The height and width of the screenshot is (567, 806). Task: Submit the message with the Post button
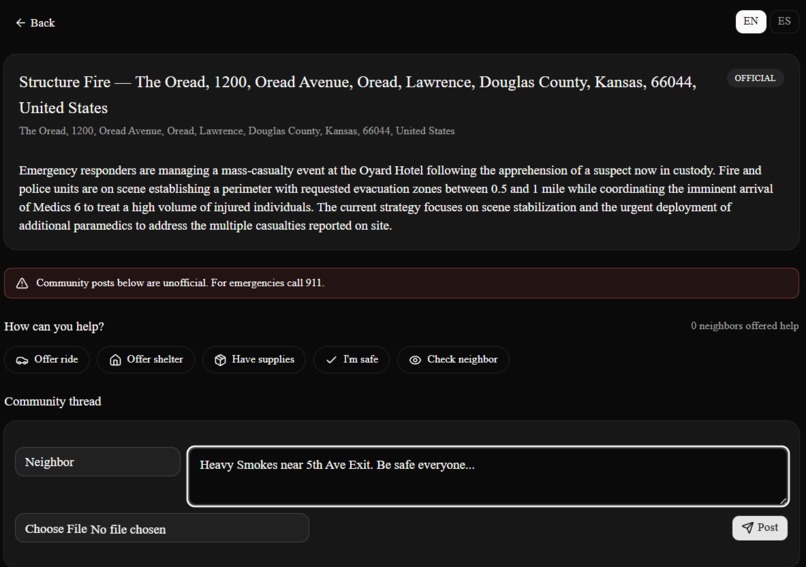tap(760, 528)
